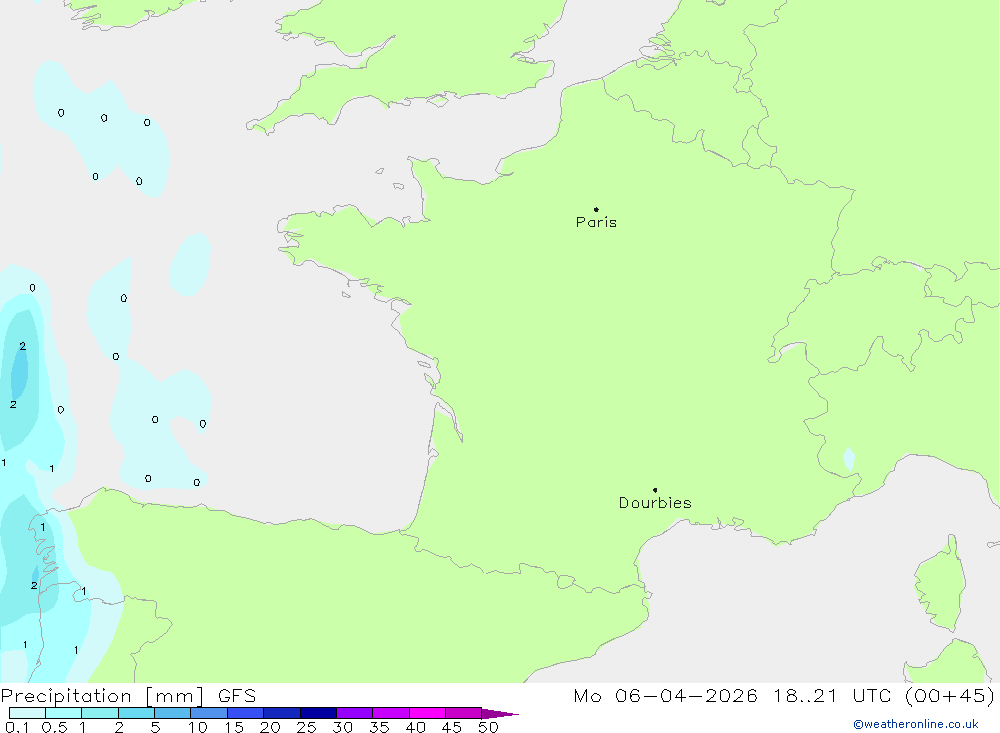
Task: Select the magenta legend swatch above 40
Action: [427, 713]
